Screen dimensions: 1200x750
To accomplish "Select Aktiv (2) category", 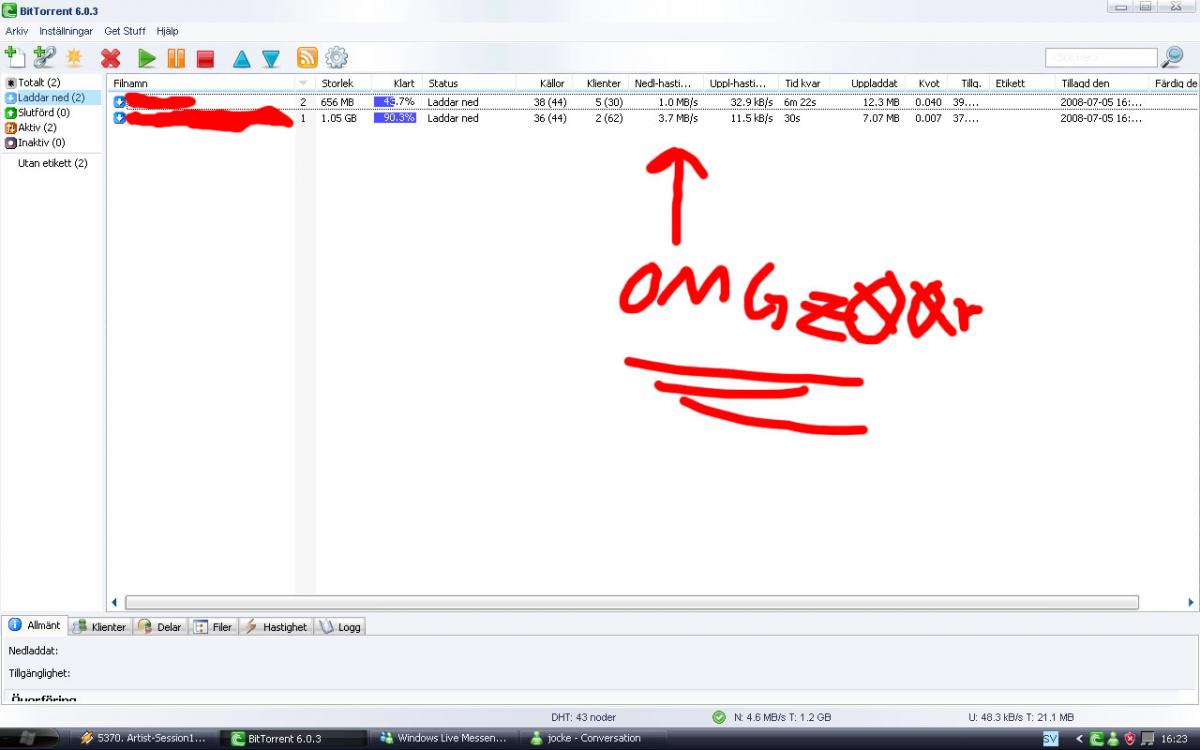I will [31, 128].
